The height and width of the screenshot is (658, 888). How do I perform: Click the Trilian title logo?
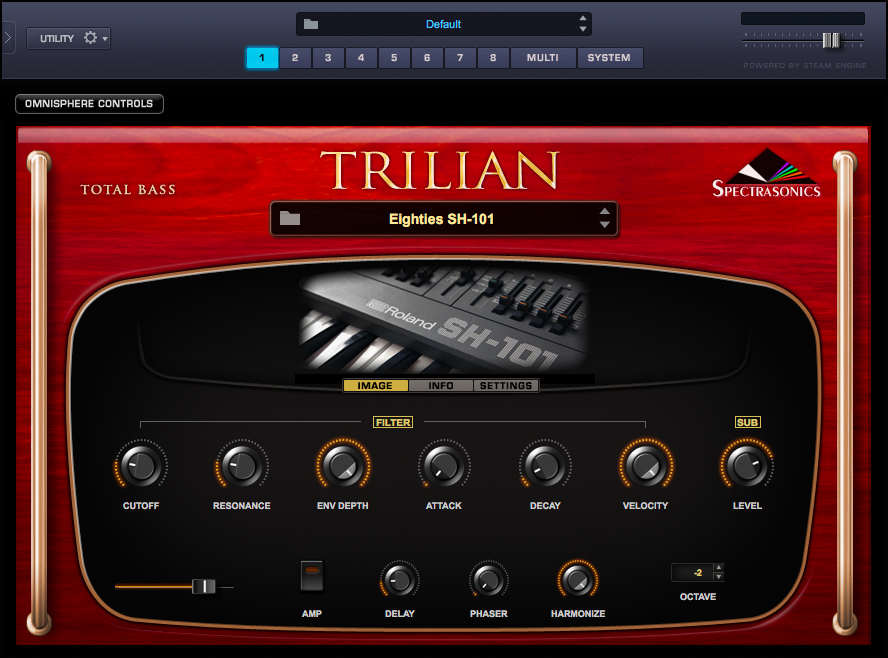click(x=440, y=170)
